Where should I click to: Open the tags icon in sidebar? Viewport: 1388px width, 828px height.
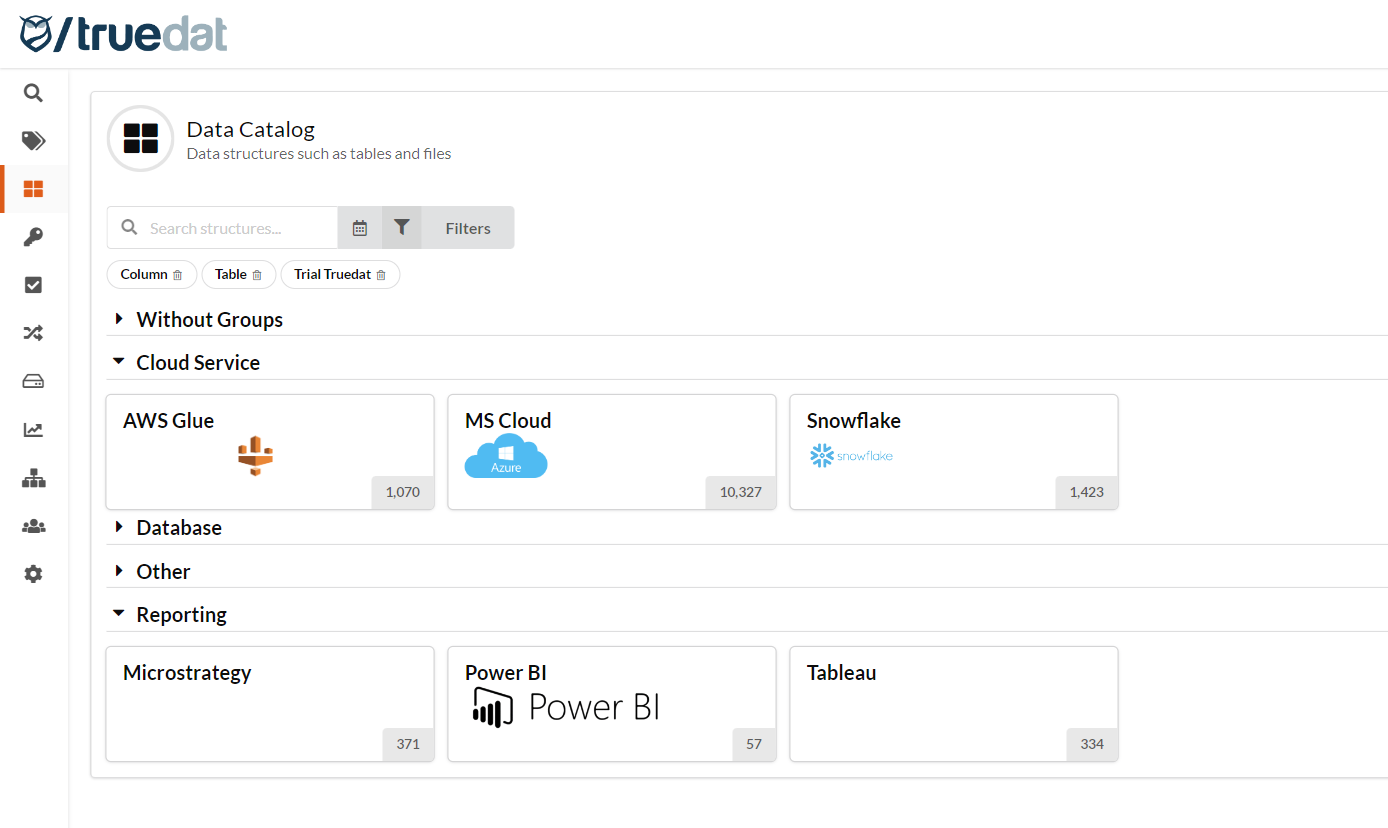tap(33, 141)
